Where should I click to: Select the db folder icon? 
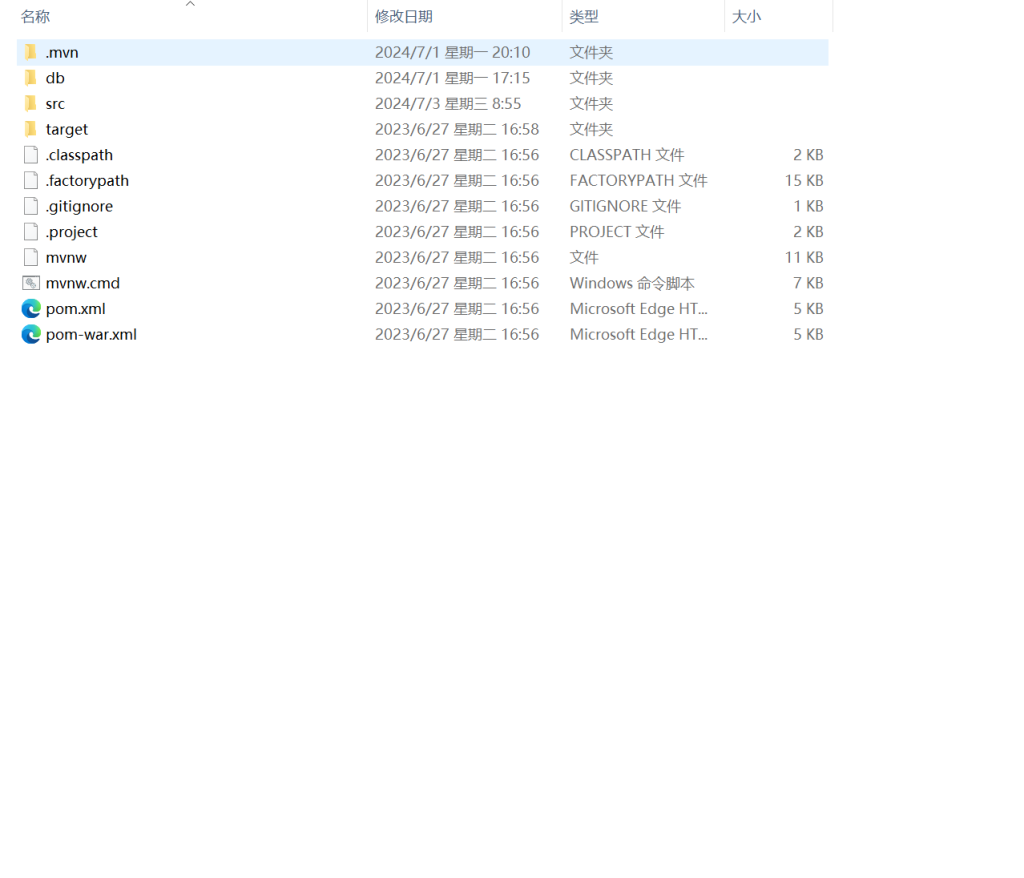point(31,78)
